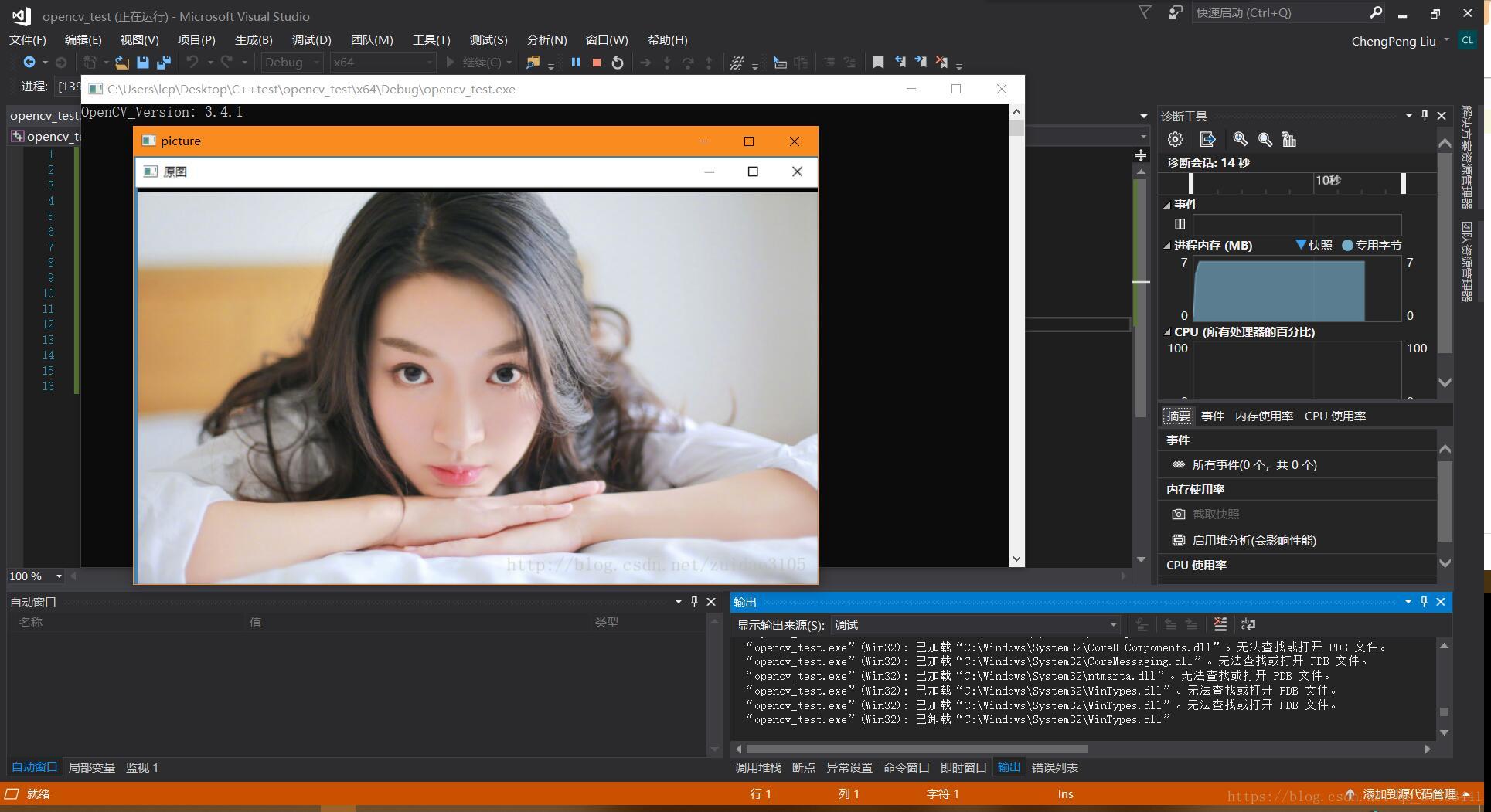
Task: Click 添加到源代码管理 in status bar
Action: [1408, 794]
